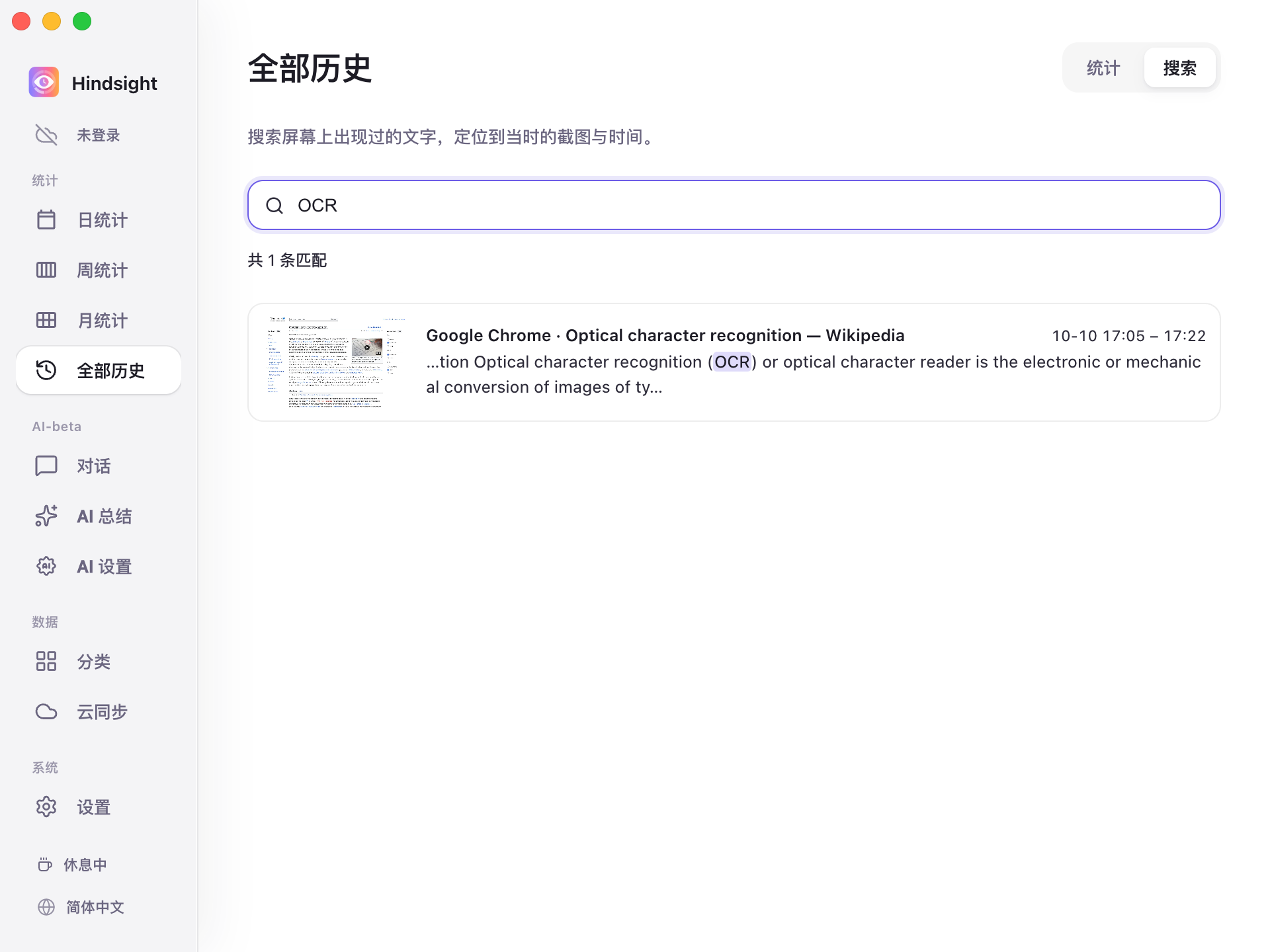This screenshot has height=952, width=1270.
Task: Click the four-squares icon for 分类
Action: click(x=46, y=661)
